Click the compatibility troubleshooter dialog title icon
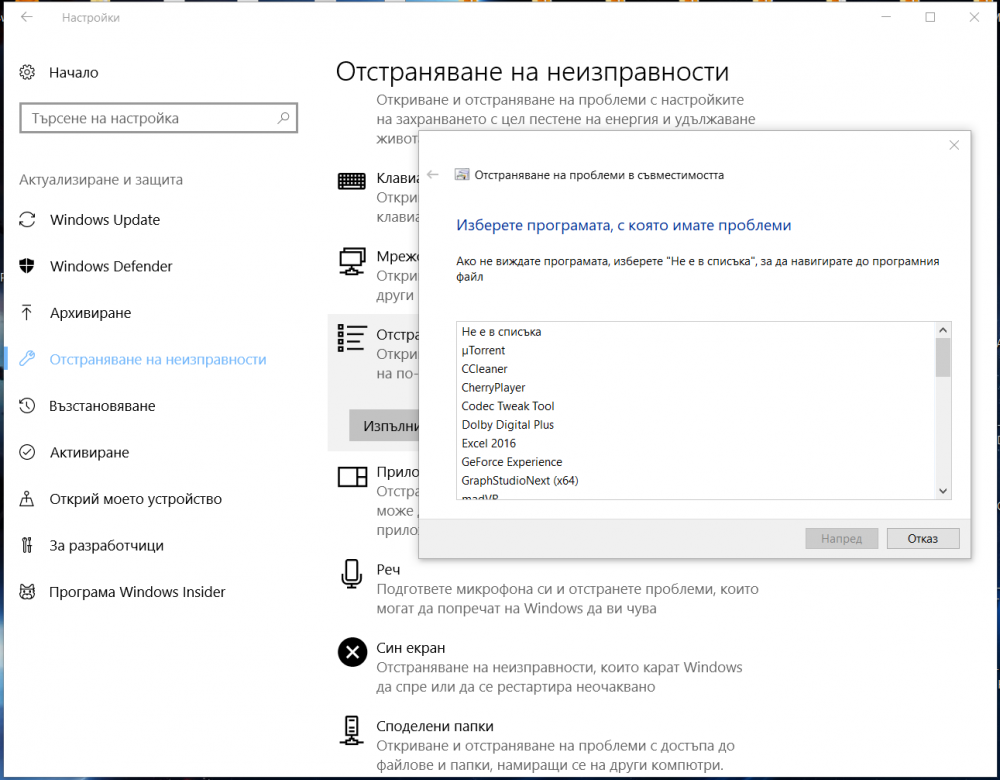Viewport: 1000px width, 780px height. 462,175
